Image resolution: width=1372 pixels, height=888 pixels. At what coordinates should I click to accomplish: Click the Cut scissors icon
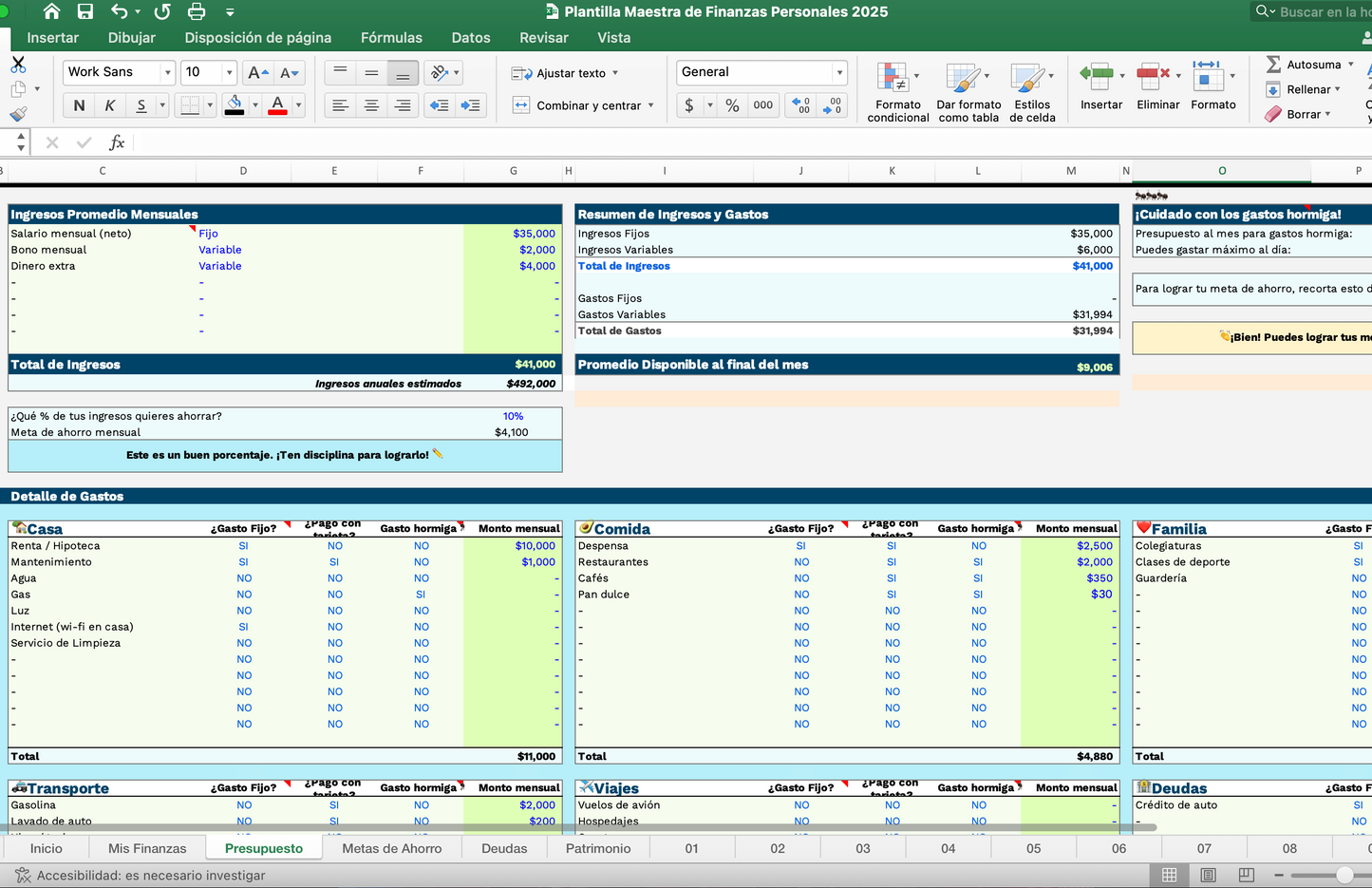point(18,65)
